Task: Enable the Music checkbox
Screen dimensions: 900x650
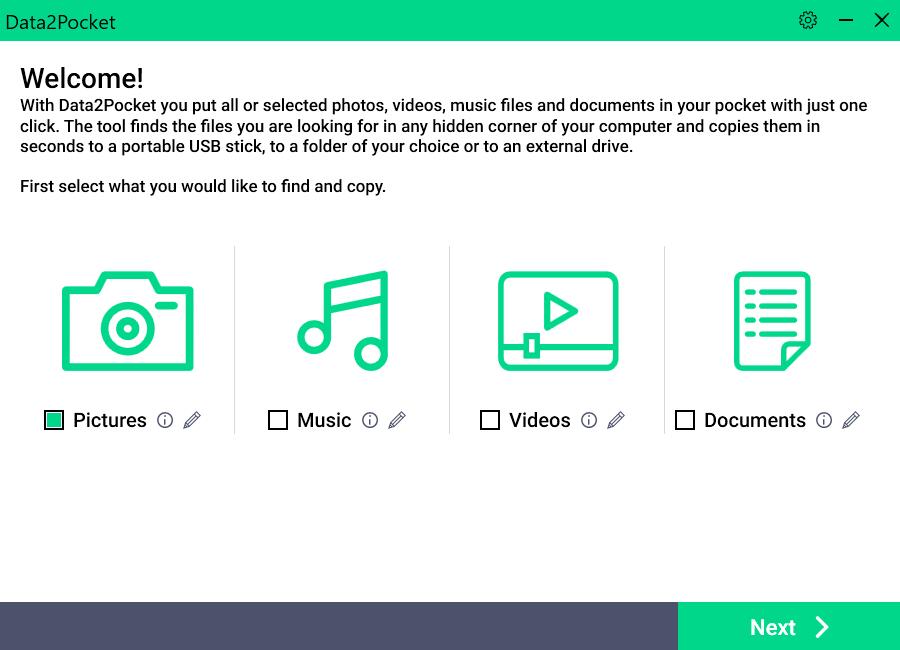Action: [x=278, y=421]
